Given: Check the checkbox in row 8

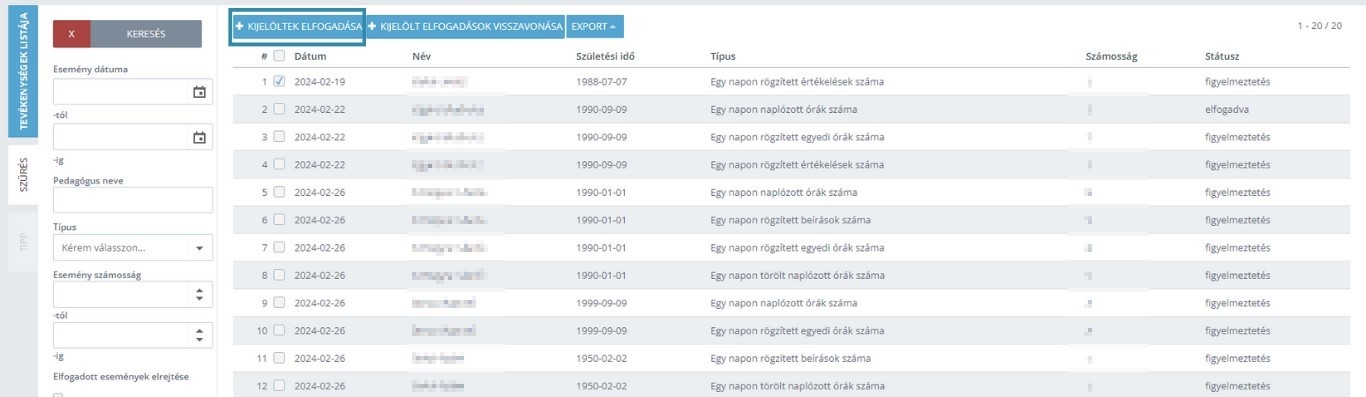Looking at the screenshot, I should click(x=279, y=275).
